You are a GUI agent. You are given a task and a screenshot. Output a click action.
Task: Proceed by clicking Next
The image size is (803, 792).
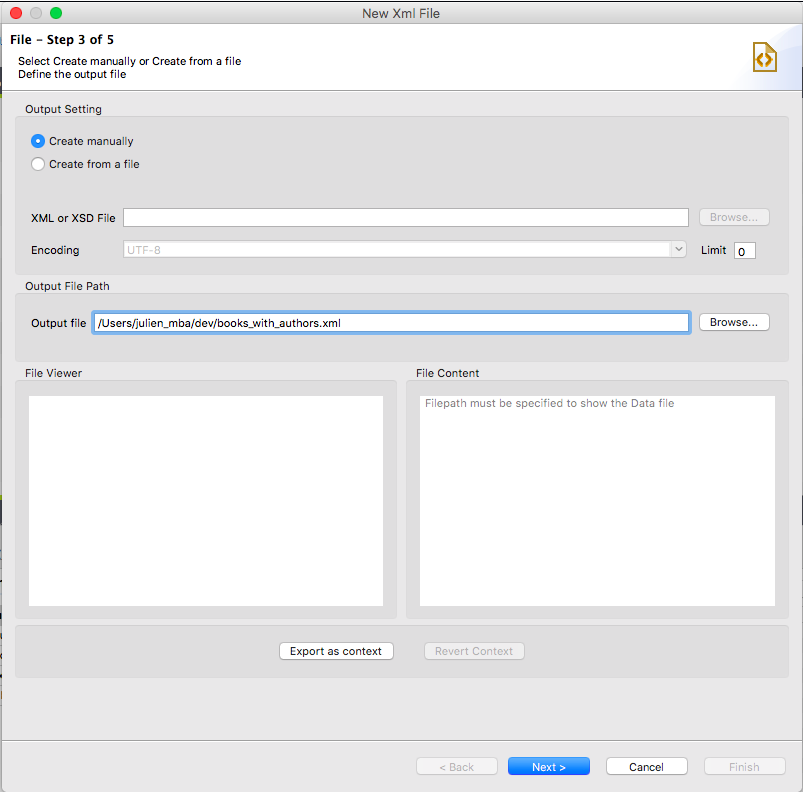coord(548,766)
